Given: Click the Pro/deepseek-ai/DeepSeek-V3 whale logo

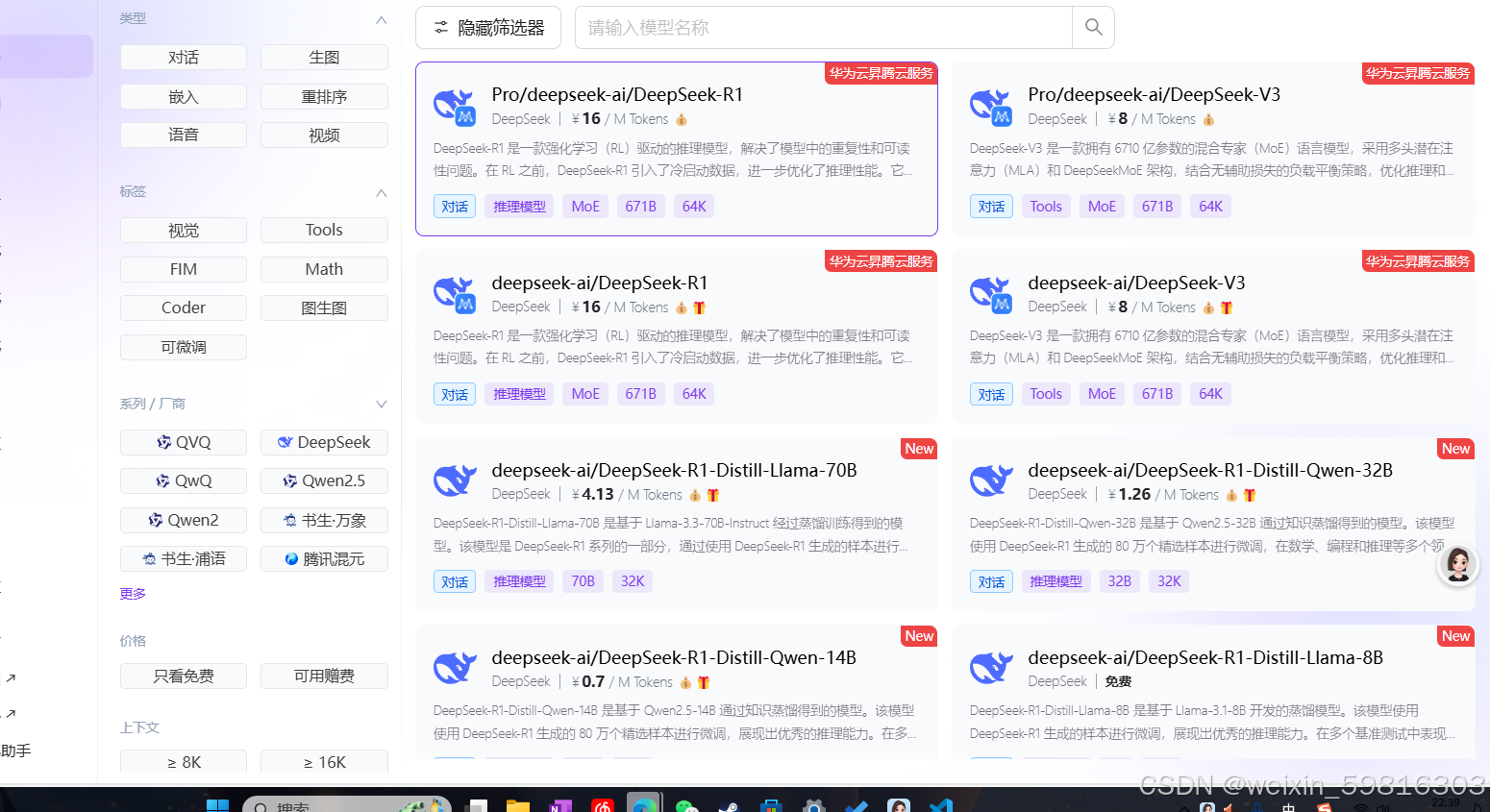Looking at the screenshot, I should 991,107.
